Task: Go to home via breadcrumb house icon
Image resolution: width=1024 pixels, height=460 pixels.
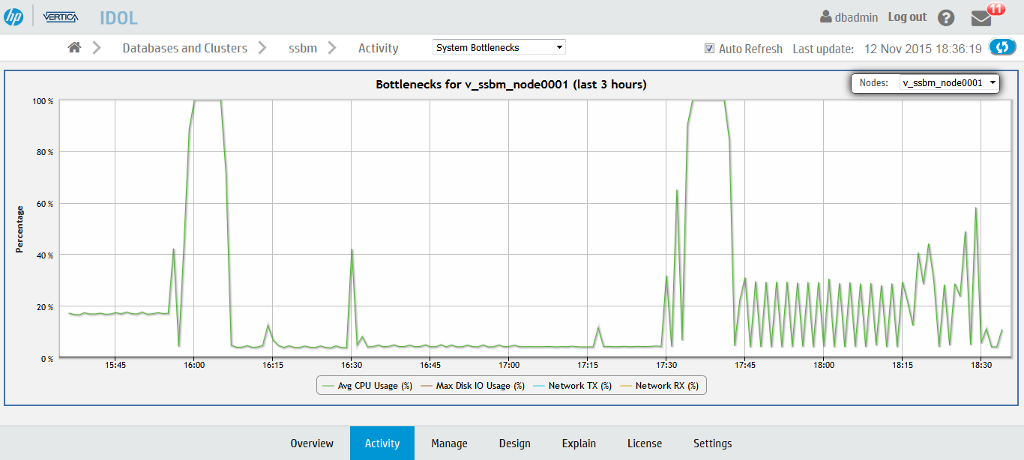Action: pos(74,48)
